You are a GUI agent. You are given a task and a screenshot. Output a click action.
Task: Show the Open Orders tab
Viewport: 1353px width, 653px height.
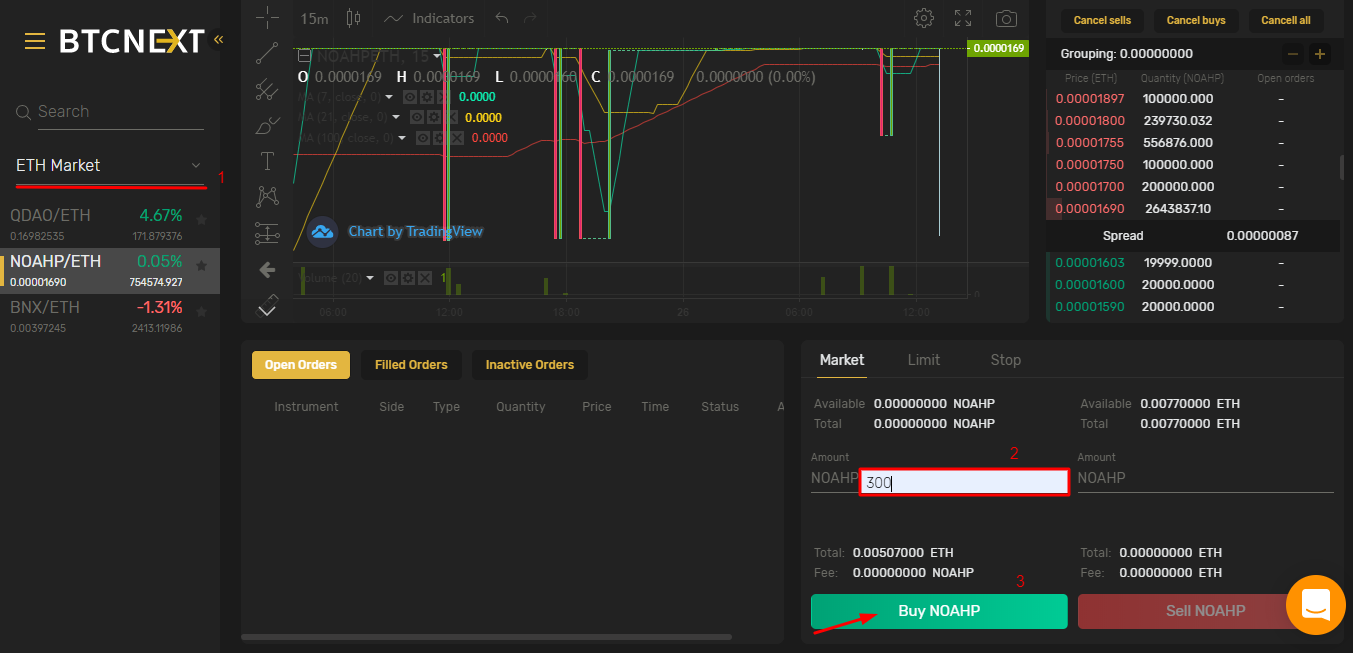tap(301, 365)
